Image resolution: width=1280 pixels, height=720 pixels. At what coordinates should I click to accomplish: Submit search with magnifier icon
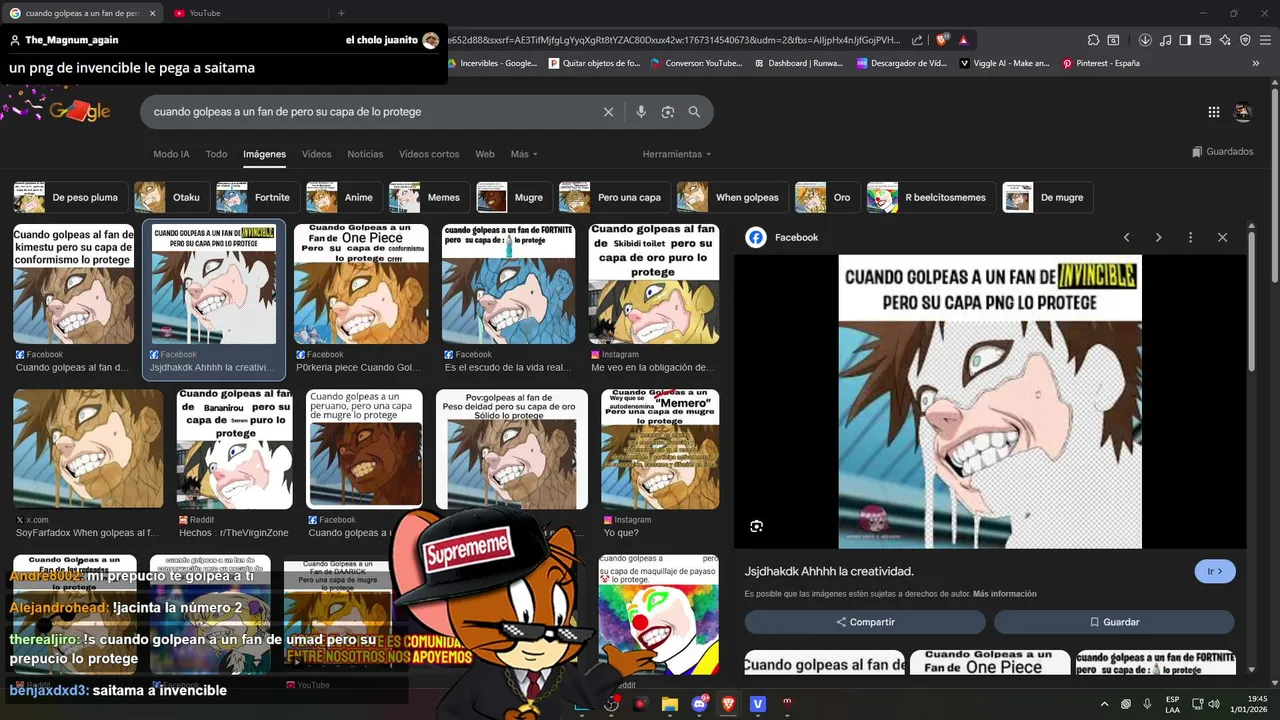click(x=694, y=112)
